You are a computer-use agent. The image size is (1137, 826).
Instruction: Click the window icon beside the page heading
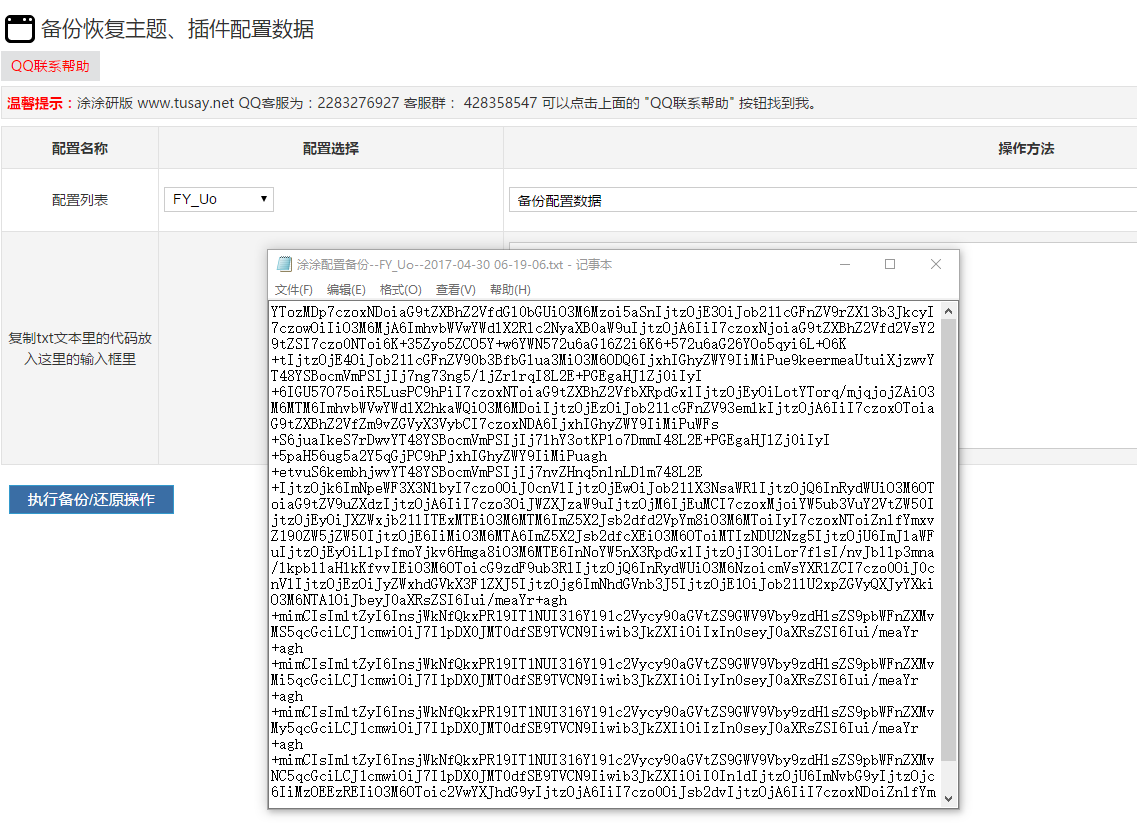[20, 29]
